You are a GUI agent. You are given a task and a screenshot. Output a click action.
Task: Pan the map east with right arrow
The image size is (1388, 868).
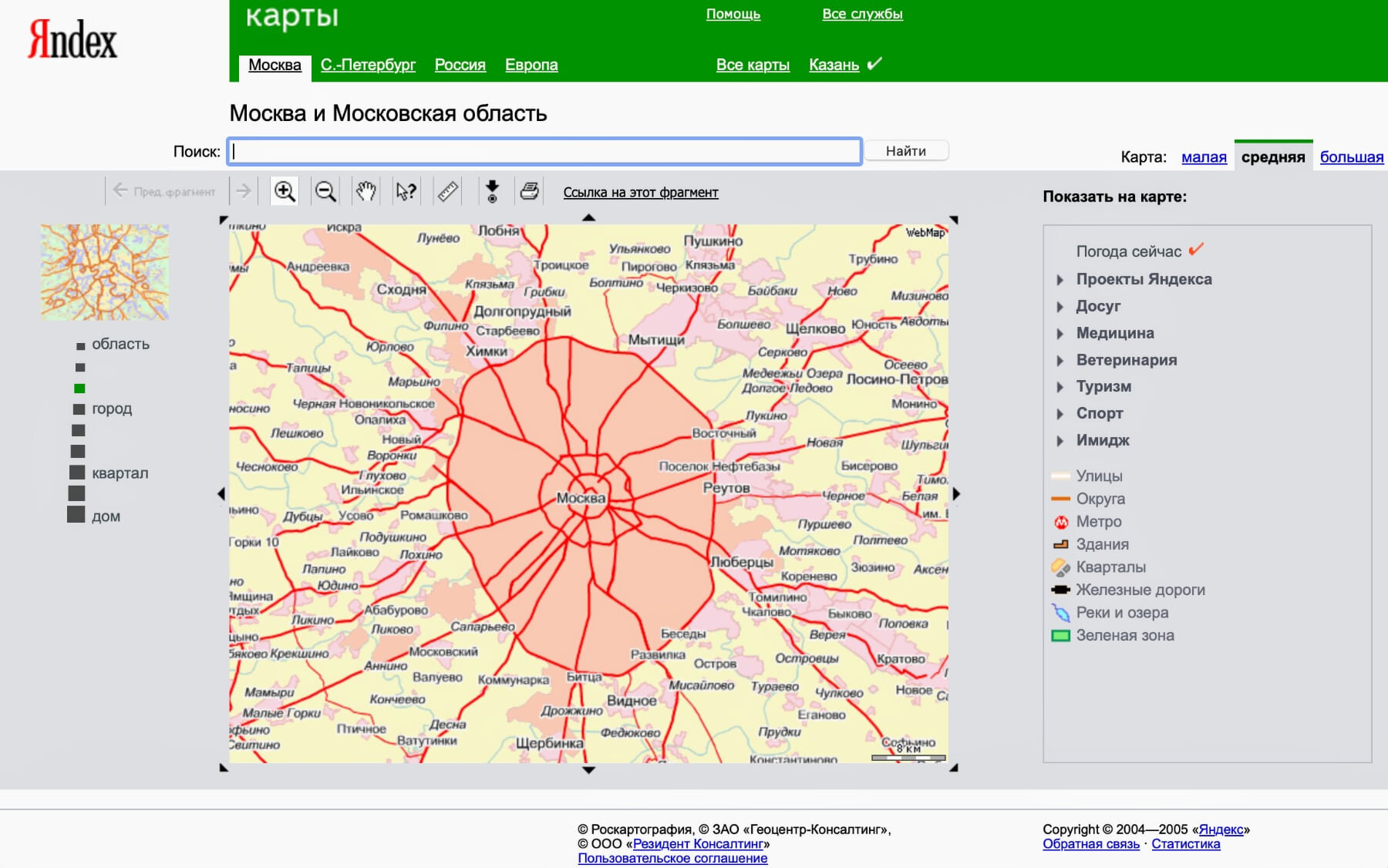click(x=956, y=494)
